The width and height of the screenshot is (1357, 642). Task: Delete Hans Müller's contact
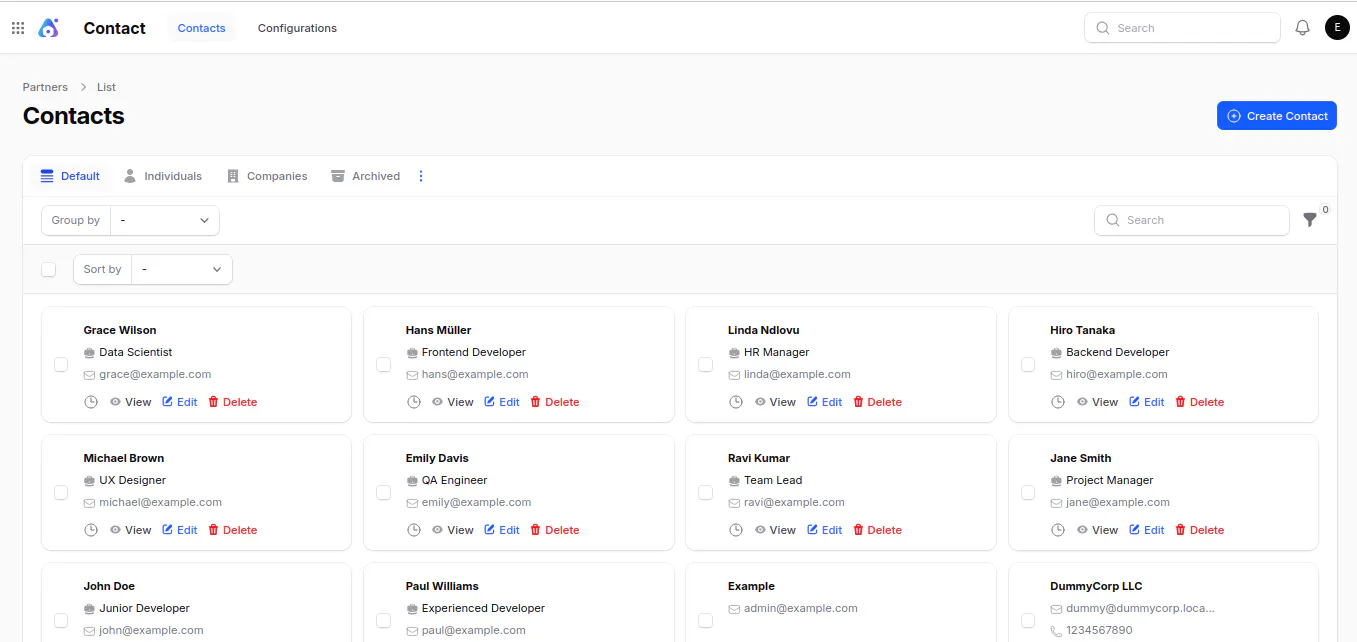pos(554,402)
